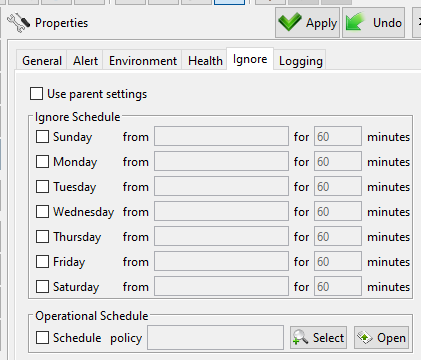Enable the Schedule policy checkbox
Viewport: 421px width, 360px height.
point(42,338)
